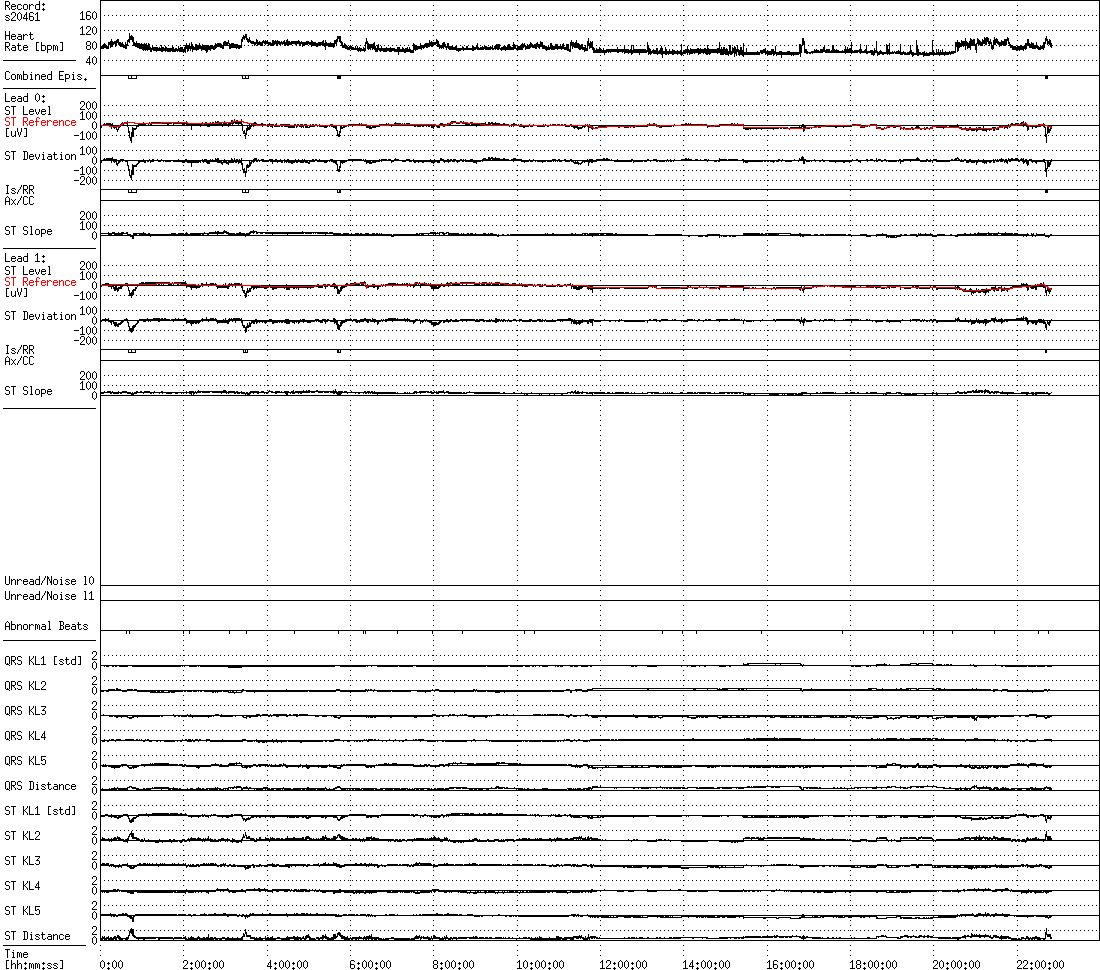This screenshot has width=1100, height=970.
Task: Select the ST KL1 [std] label
Action: click(x=40, y=811)
